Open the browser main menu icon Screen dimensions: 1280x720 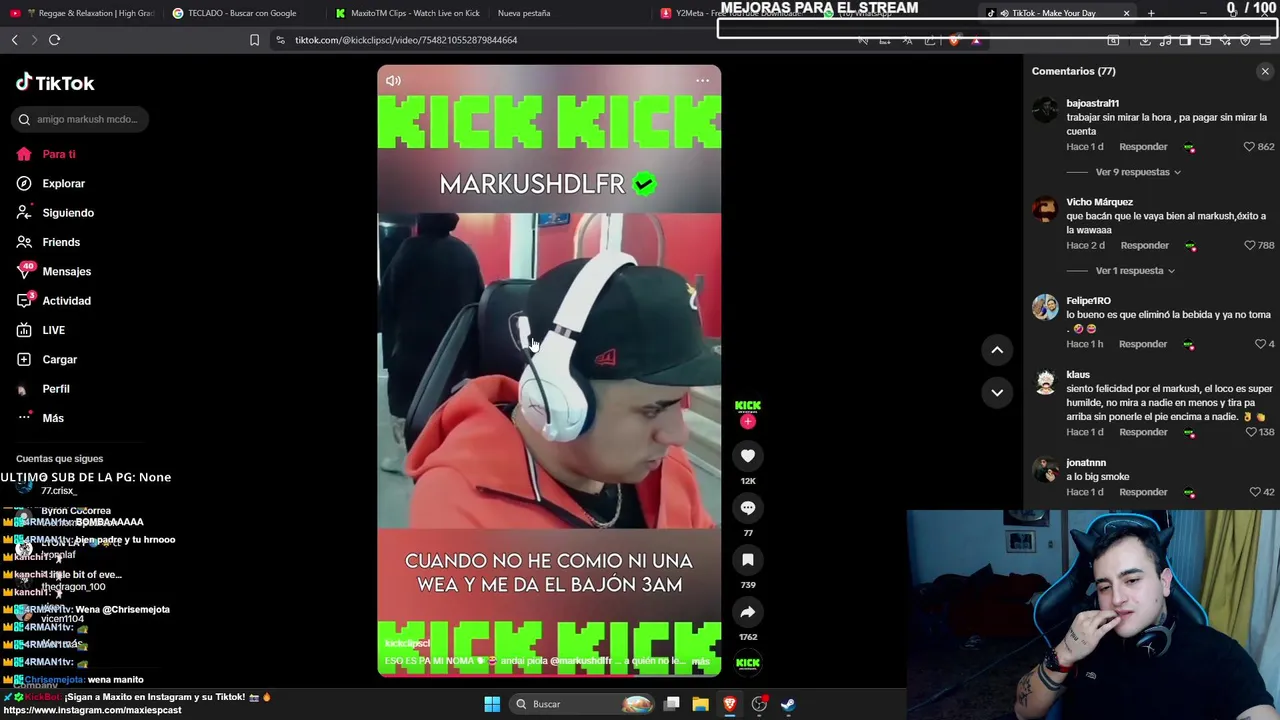tap(1265, 40)
